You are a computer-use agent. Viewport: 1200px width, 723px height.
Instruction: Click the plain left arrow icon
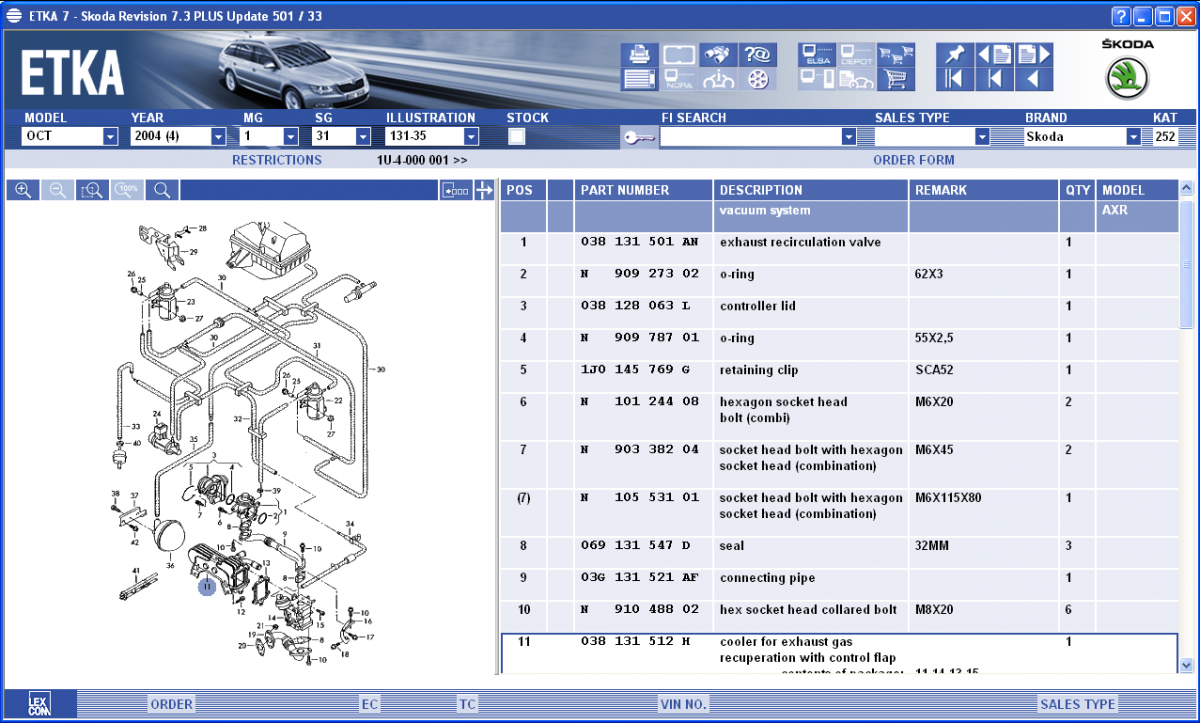pos(1034,79)
